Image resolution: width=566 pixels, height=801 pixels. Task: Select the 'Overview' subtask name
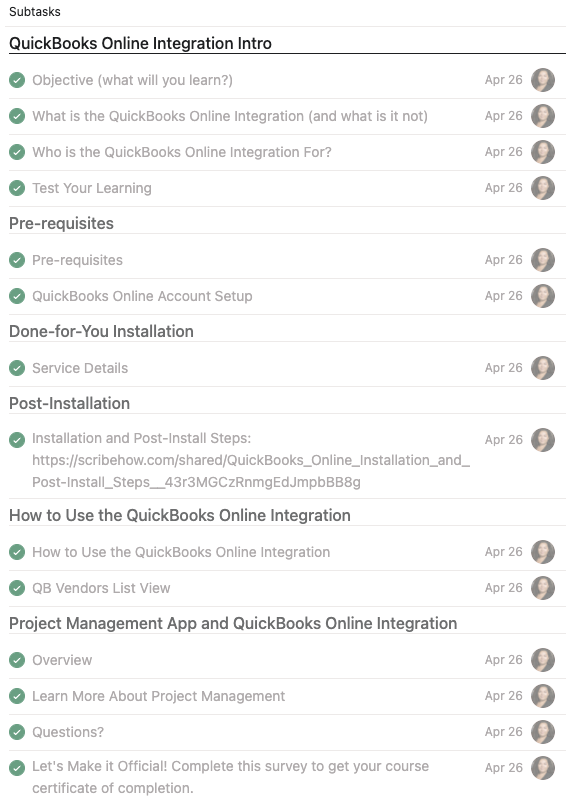62,660
